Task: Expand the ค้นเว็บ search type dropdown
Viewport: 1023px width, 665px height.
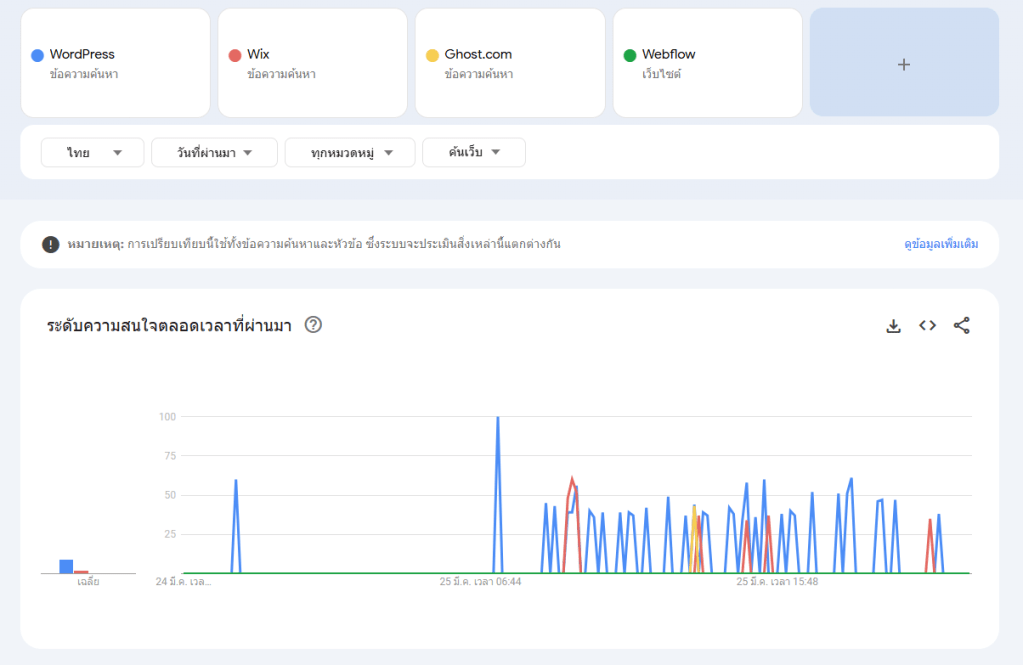Action: [x=473, y=153]
